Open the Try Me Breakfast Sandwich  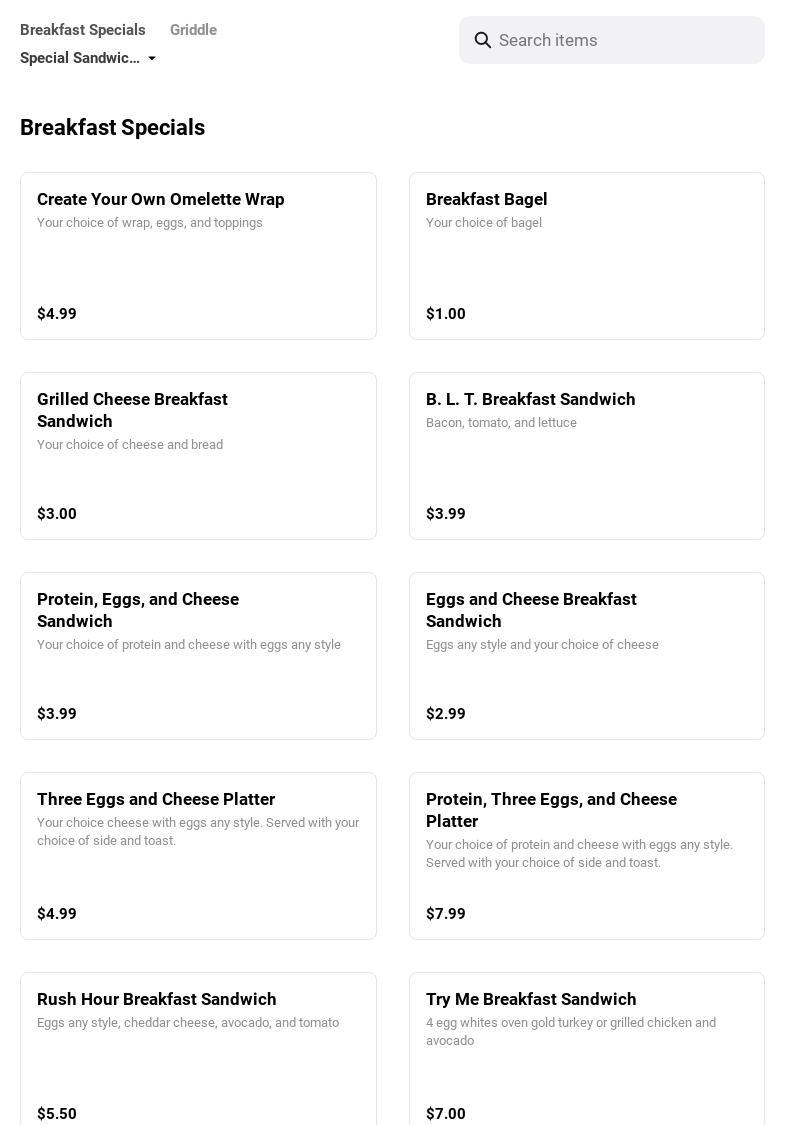point(586,1050)
